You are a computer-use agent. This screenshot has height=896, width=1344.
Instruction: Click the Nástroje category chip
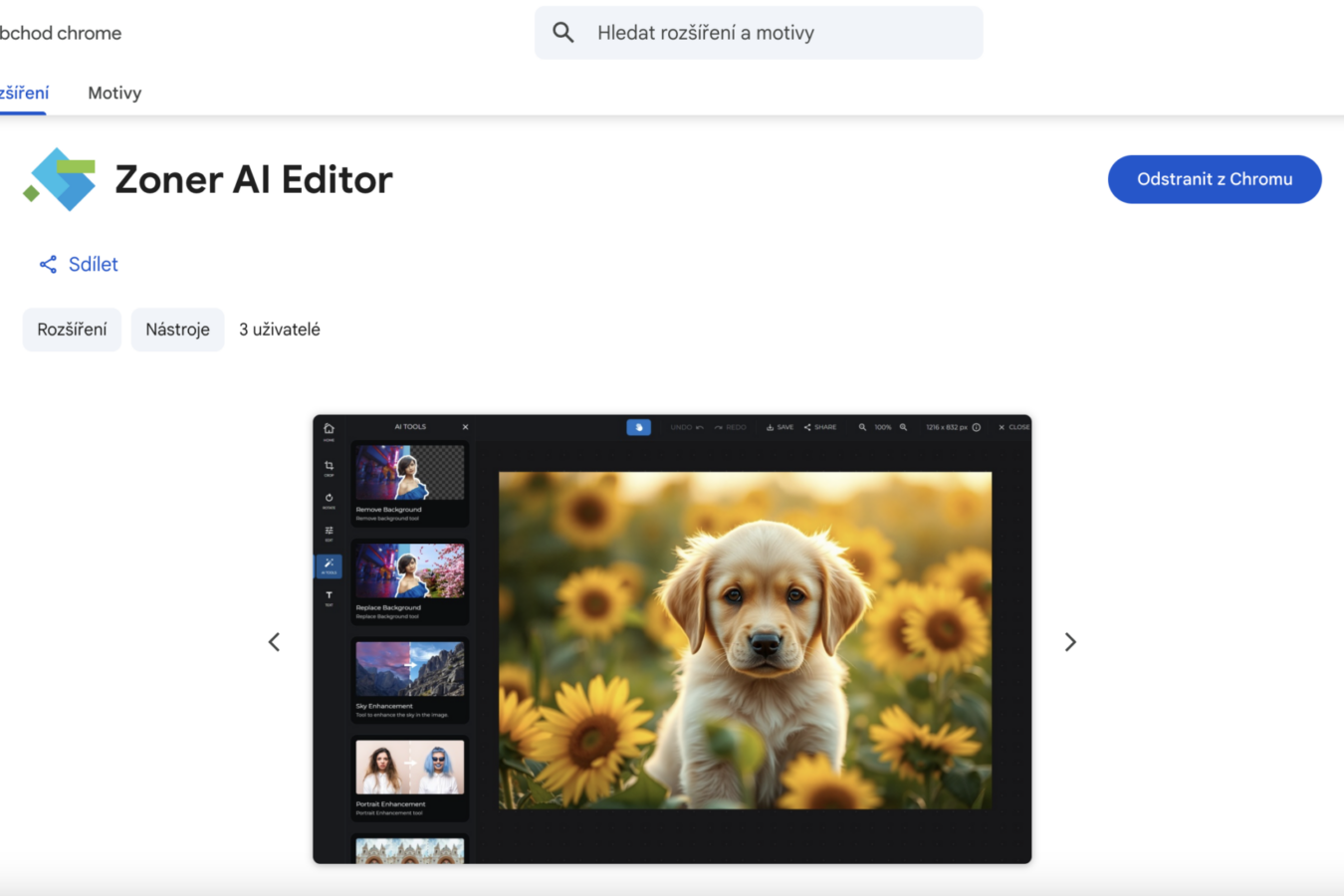177,330
